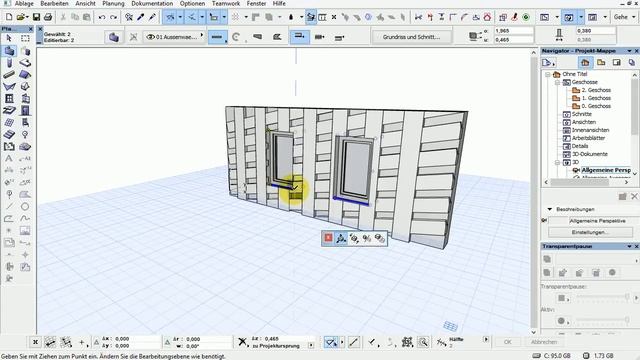Open the Project Map view in Navigator

[x=585, y=62]
